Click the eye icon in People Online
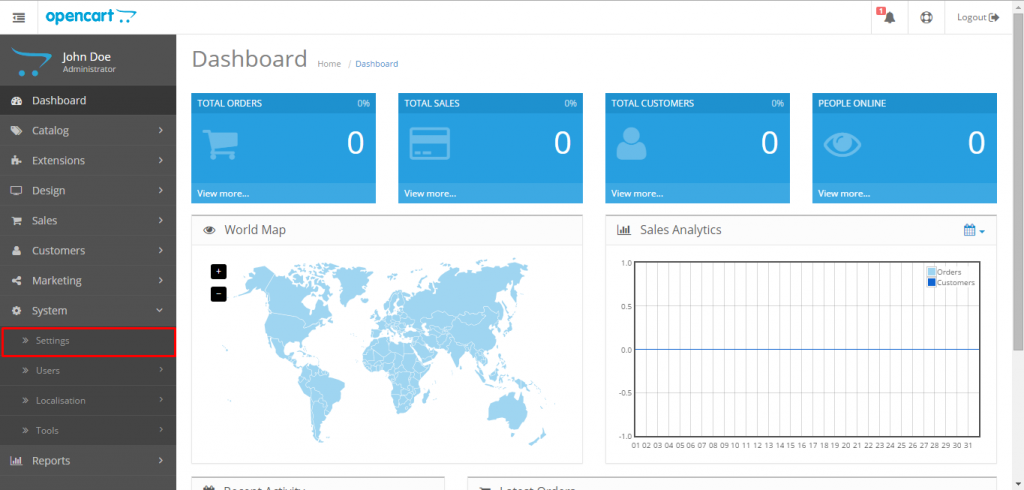Image resolution: width=1024 pixels, height=490 pixels. pos(842,144)
